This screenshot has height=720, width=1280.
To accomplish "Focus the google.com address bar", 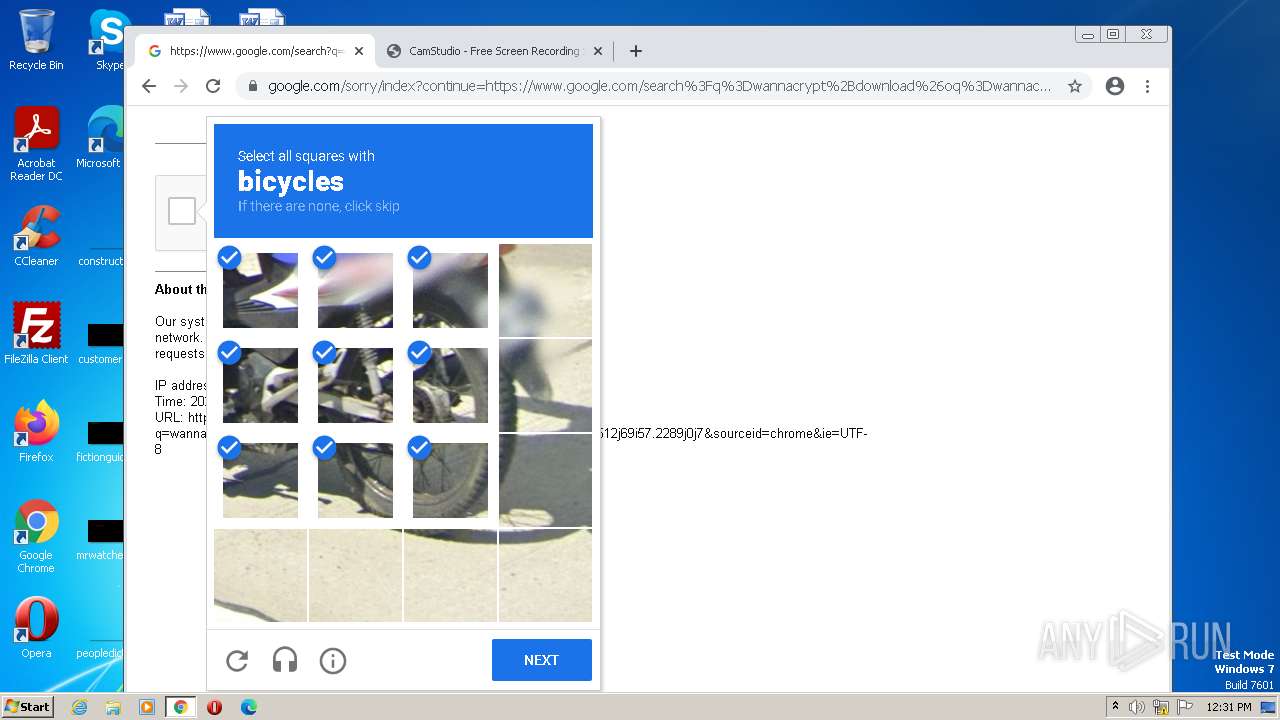I will (x=659, y=86).
